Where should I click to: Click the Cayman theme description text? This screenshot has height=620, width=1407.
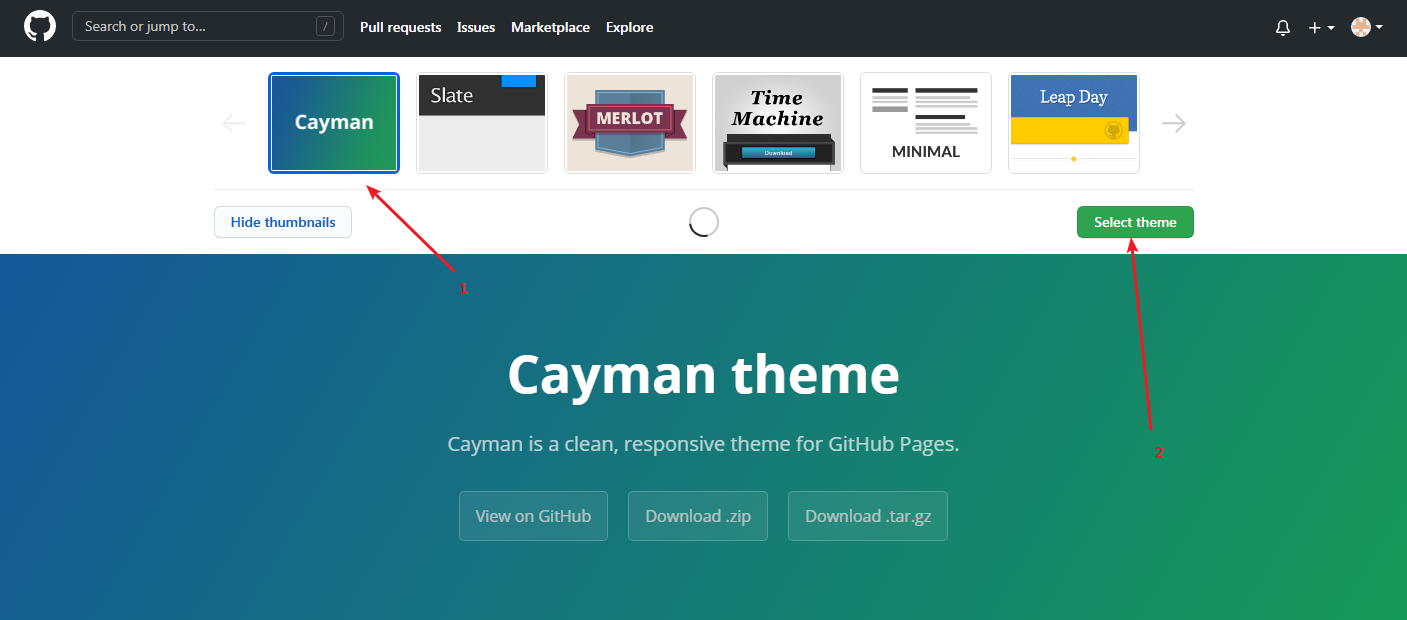(703, 444)
